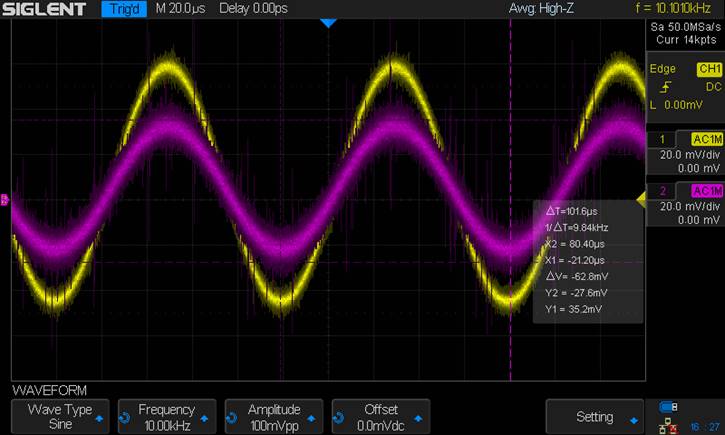This screenshot has height=435, width=725.
Task: Expand the Setting menu
Action: [x=595, y=416]
